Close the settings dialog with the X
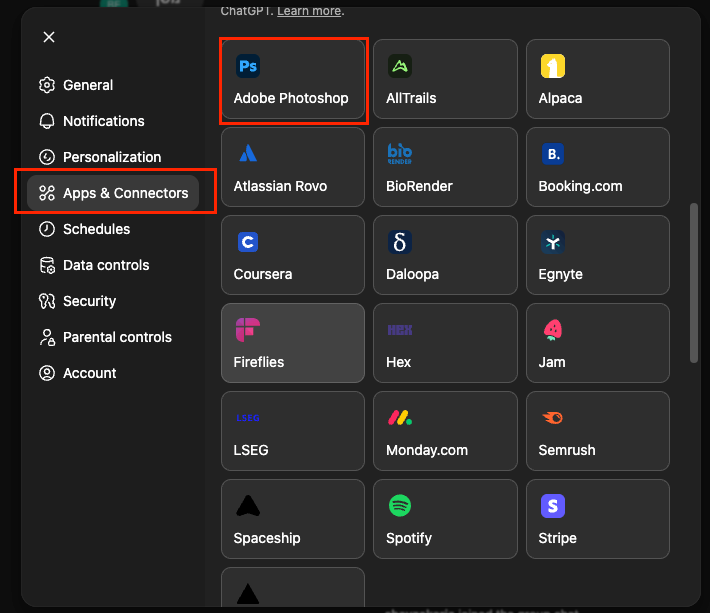This screenshot has width=710, height=613. coord(49,37)
